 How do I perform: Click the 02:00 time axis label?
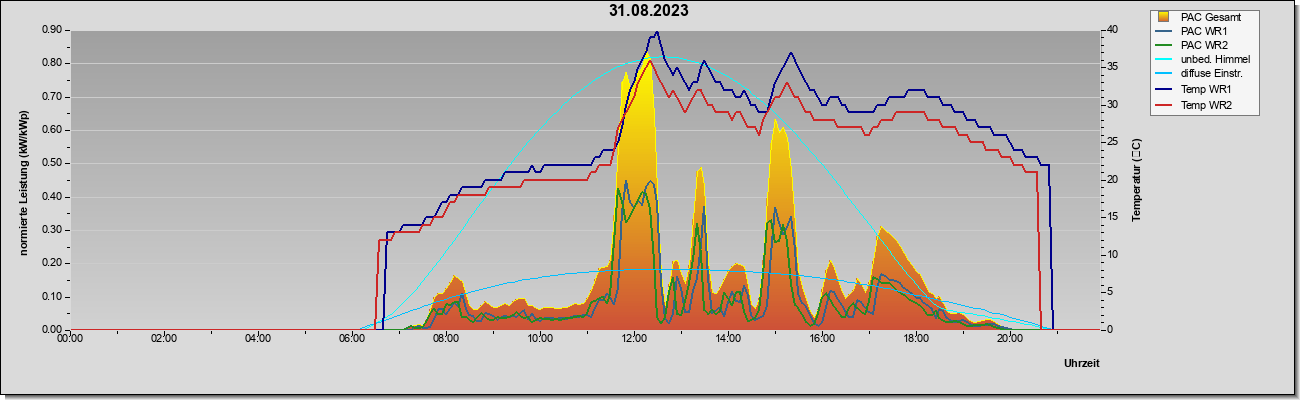164,339
